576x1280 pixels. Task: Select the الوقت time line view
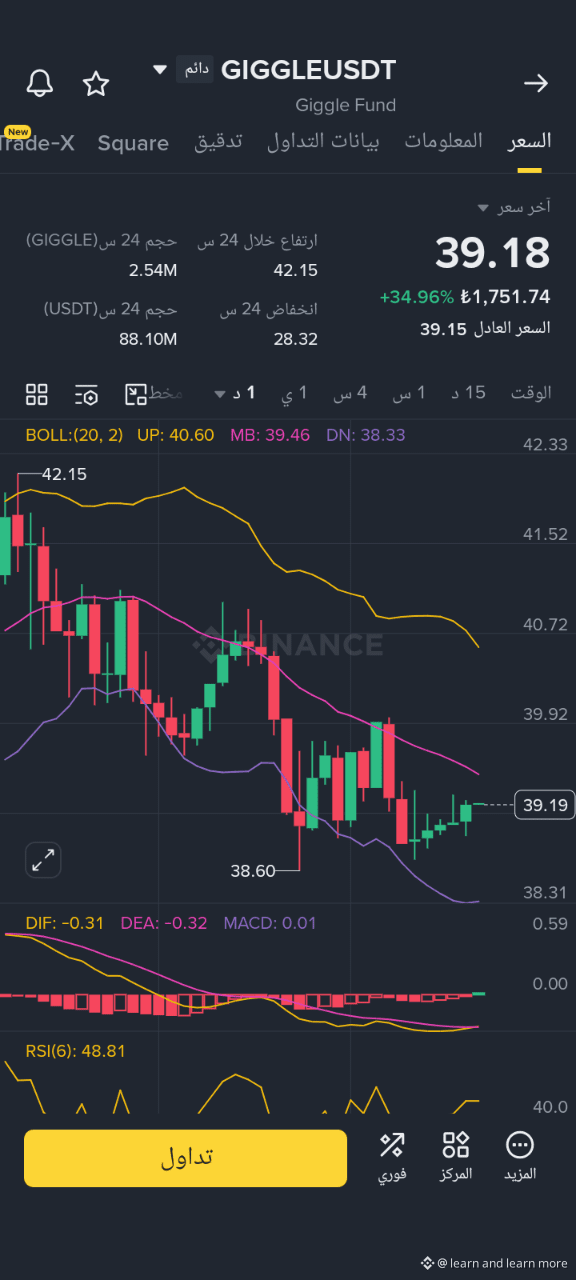click(531, 393)
